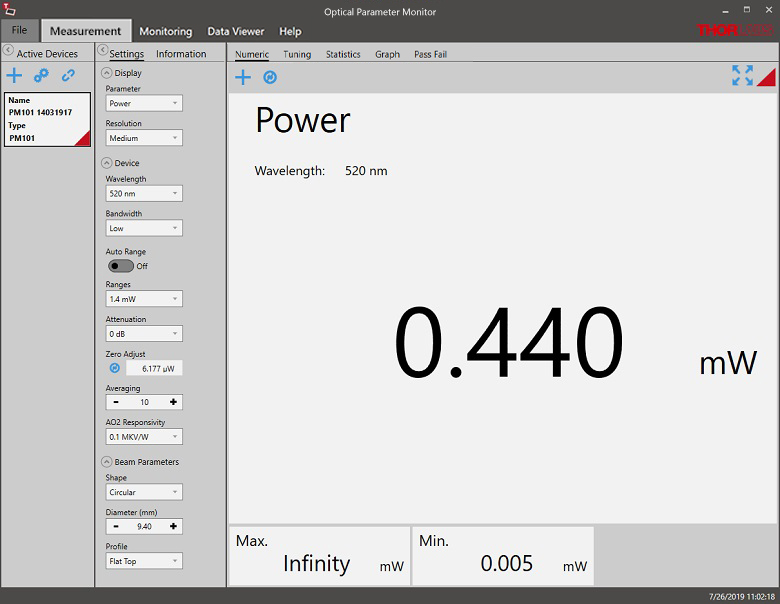The width and height of the screenshot is (780, 604).
Task: Open device settings gears icon
Action: point(41,76)
